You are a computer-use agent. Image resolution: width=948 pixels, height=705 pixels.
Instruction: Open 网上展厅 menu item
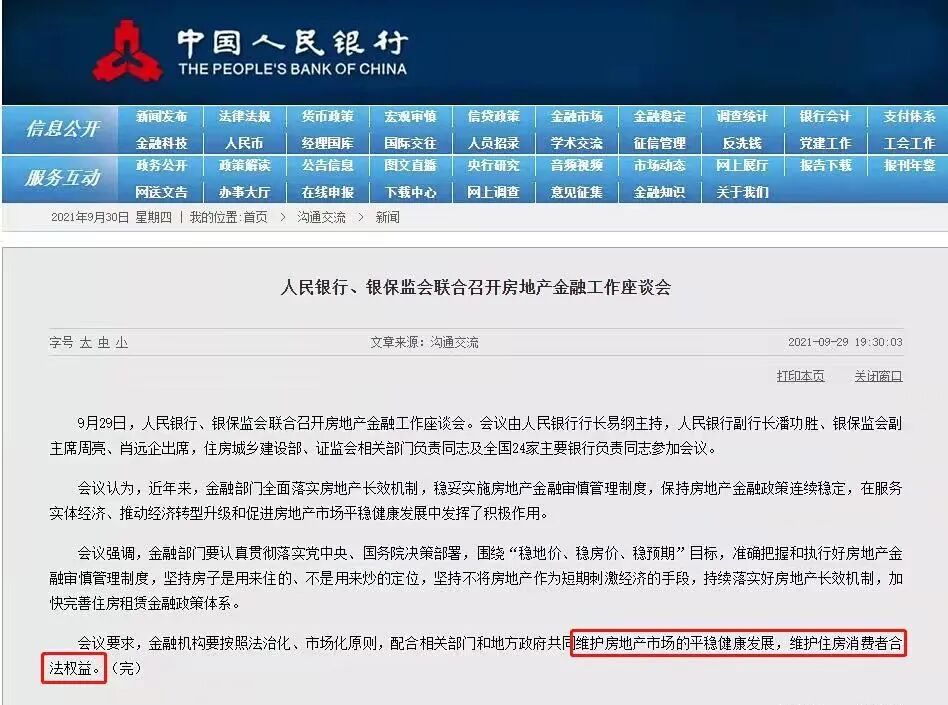pyautogui.click(x=742, y=165)
